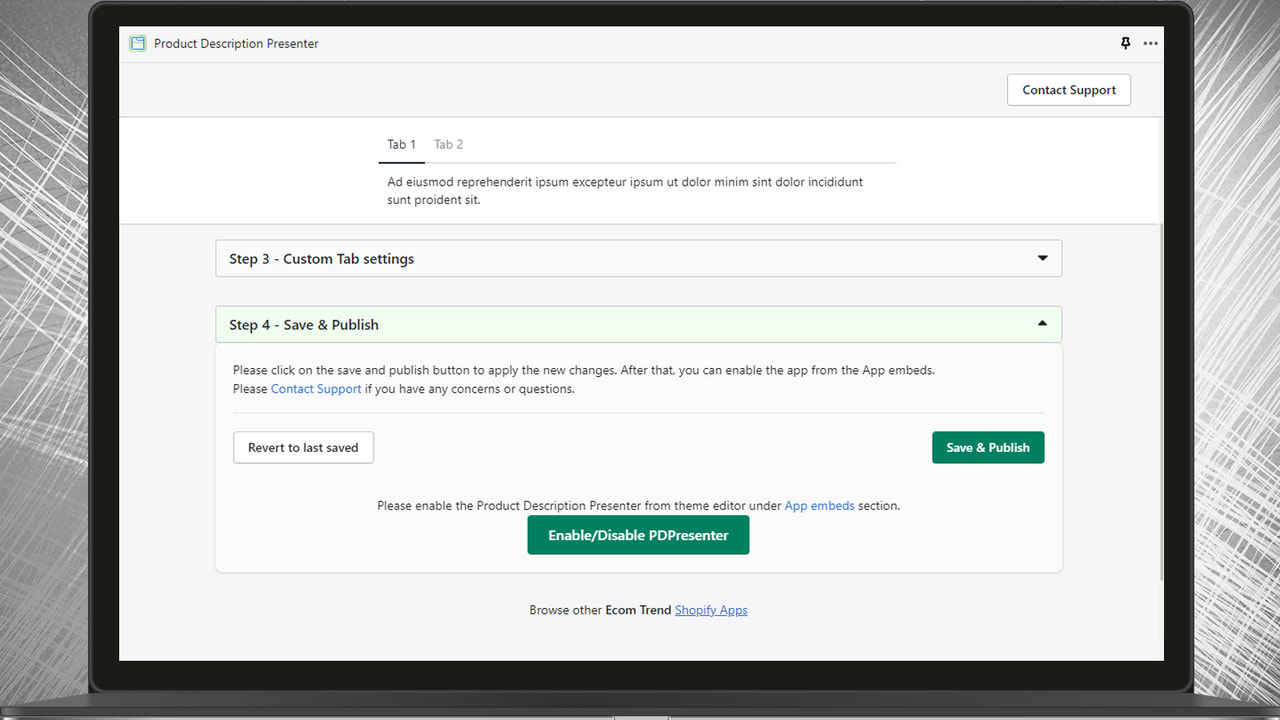This screenshot has height=720, width=1280.
Task: Click the Product Description Presenter app icon
Action: [x=137, y=43]
